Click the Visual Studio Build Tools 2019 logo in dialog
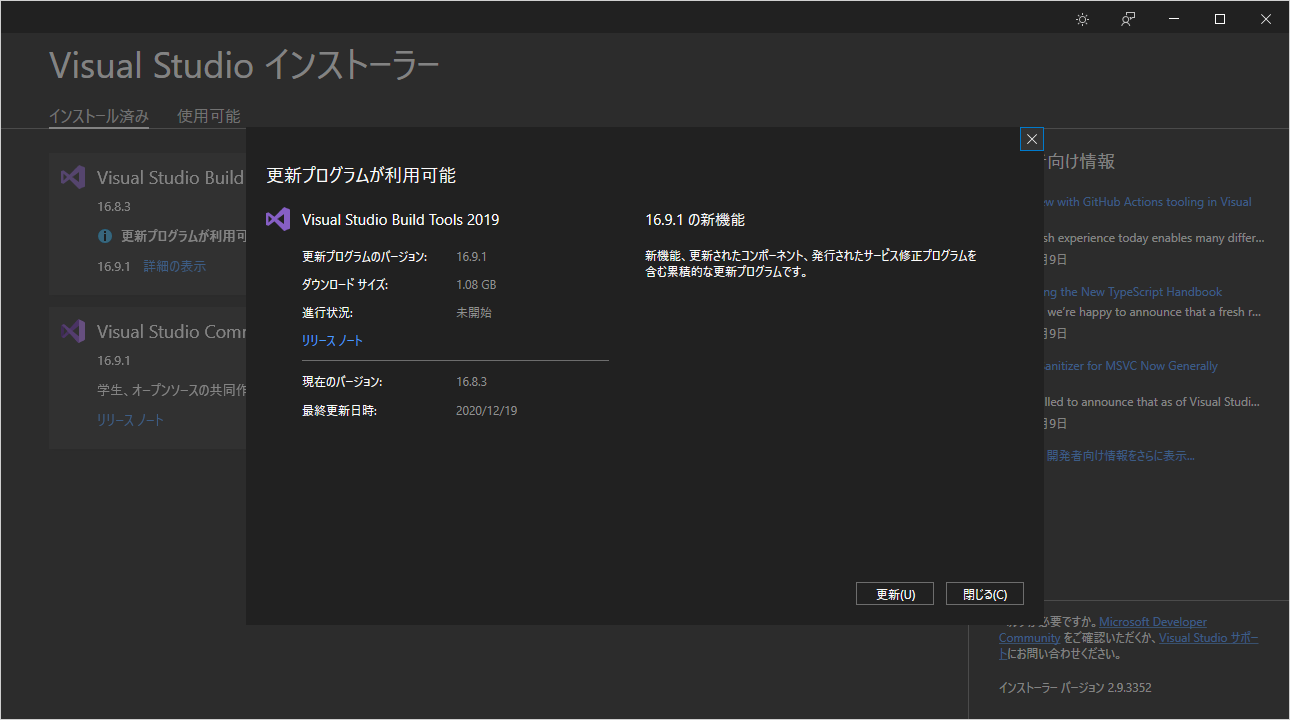The height and width of the screenshot is (720, 1290). click(x=278, y=220)
